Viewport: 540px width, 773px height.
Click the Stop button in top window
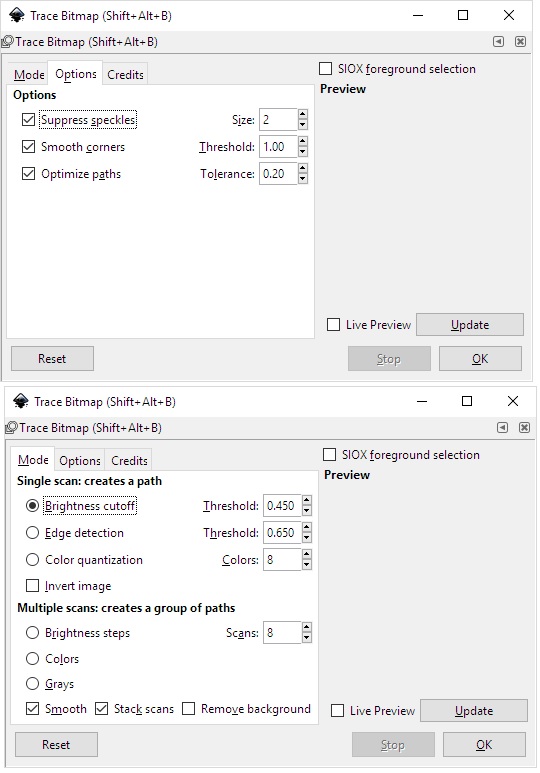click(x=389, y=358)
